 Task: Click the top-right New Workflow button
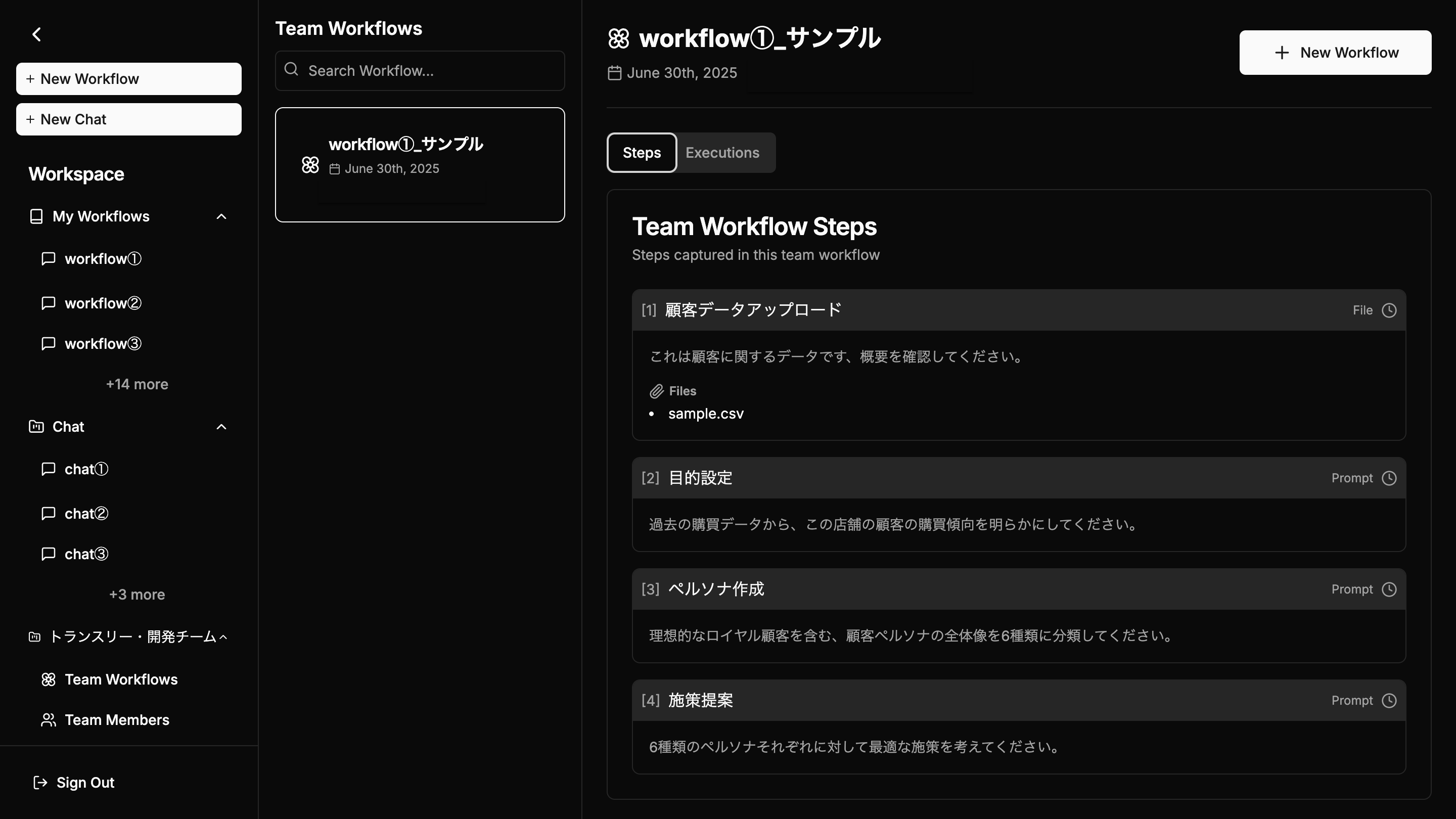pos(1335,53)
